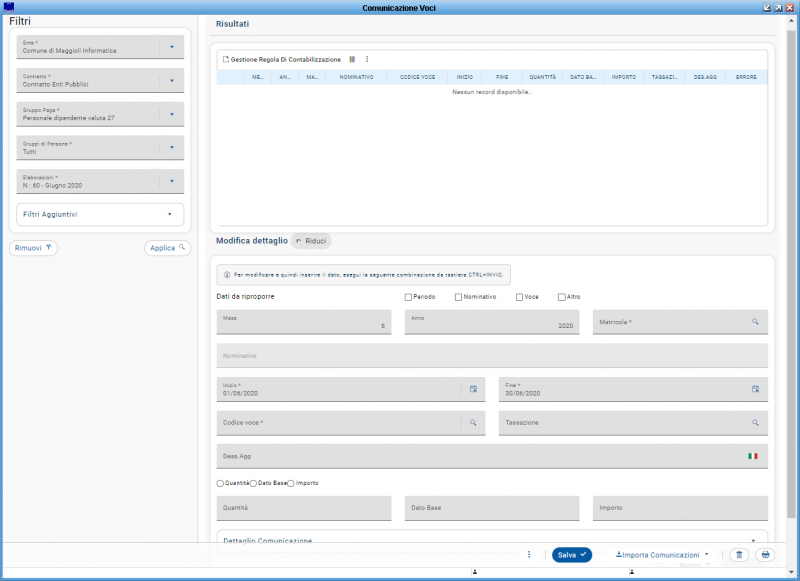Click the trash delete icon

(739, 554)
